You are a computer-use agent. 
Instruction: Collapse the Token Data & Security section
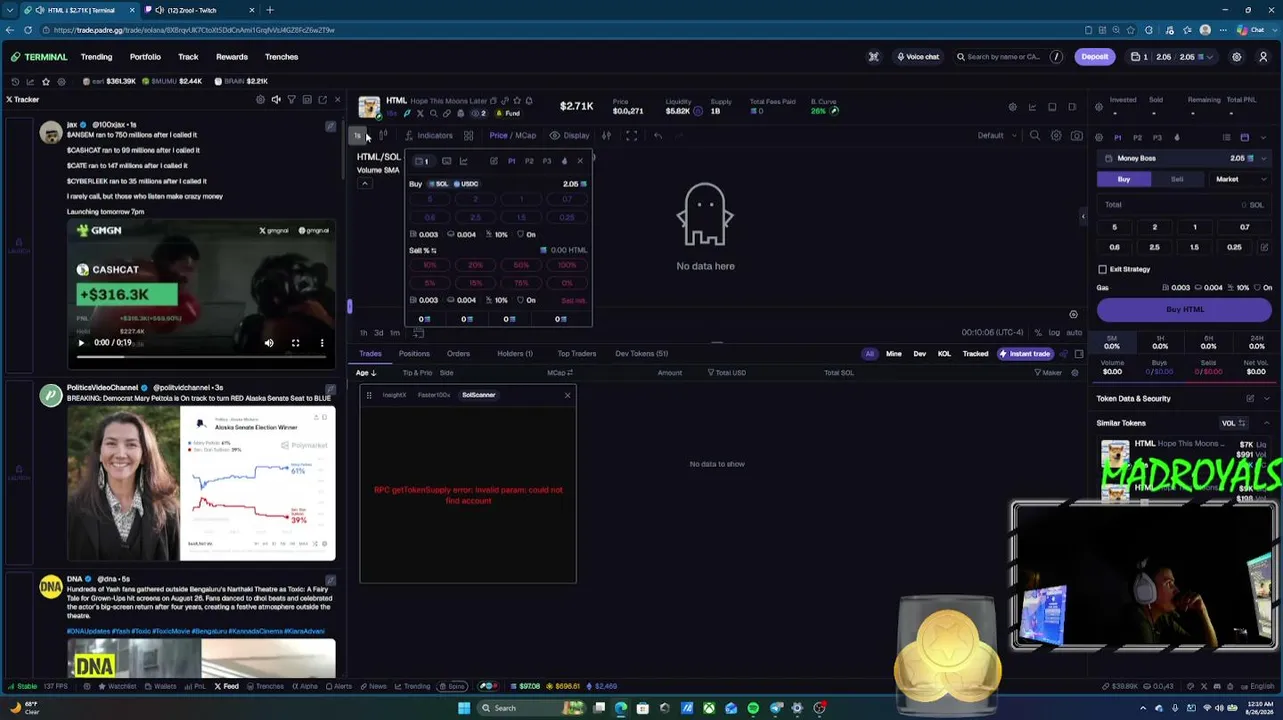click(x=1266, y=398)
